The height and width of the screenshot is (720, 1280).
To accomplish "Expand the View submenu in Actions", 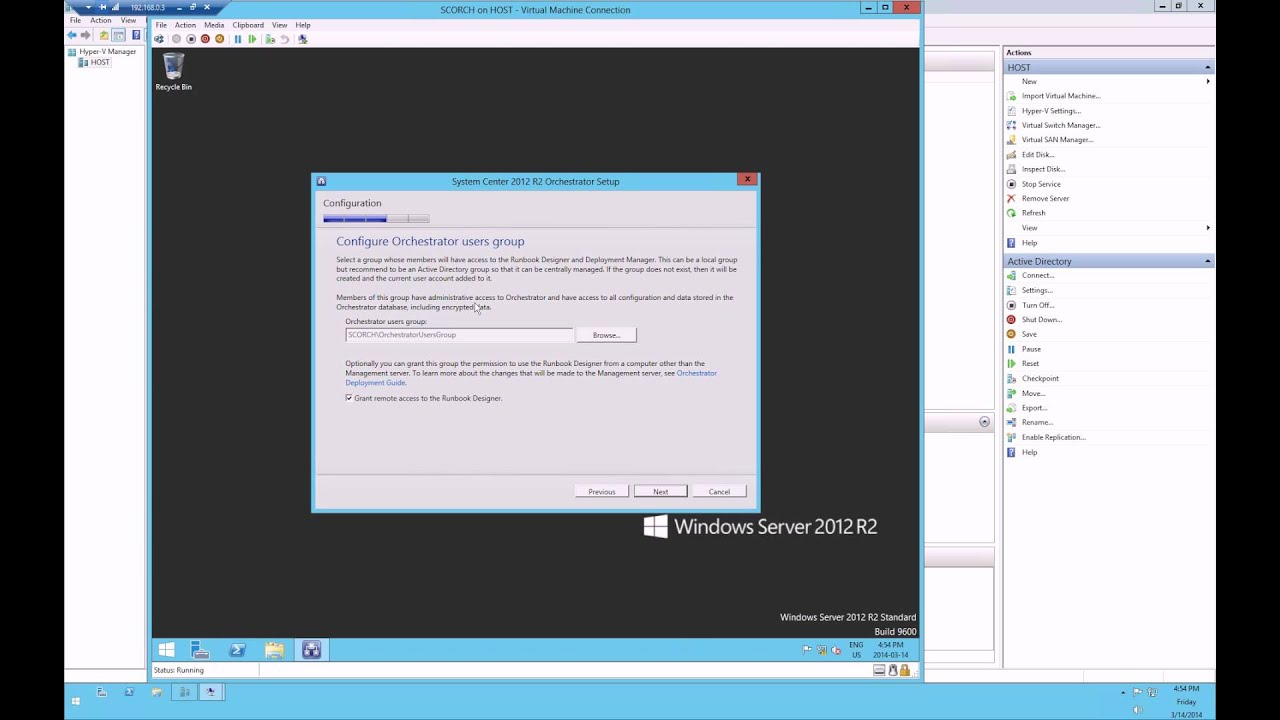I will 1208,228.
